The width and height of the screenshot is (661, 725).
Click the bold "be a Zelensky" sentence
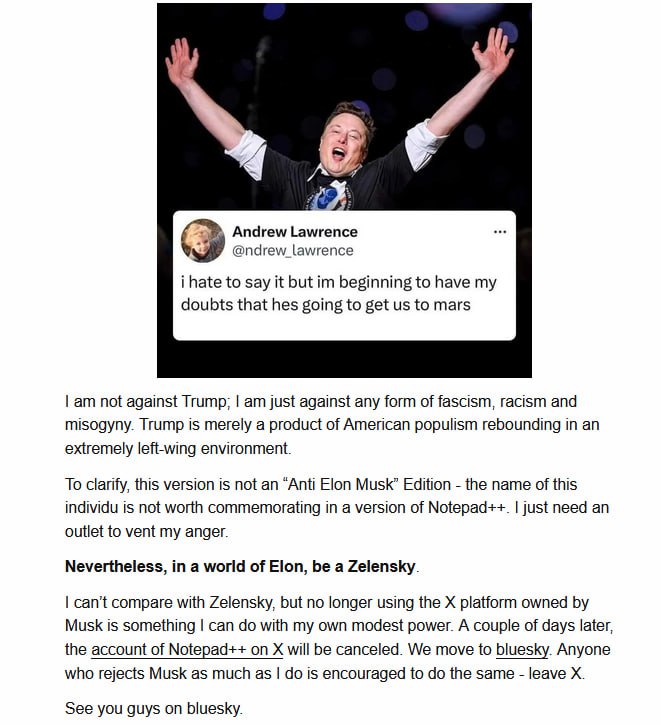[x=240, y=566]
